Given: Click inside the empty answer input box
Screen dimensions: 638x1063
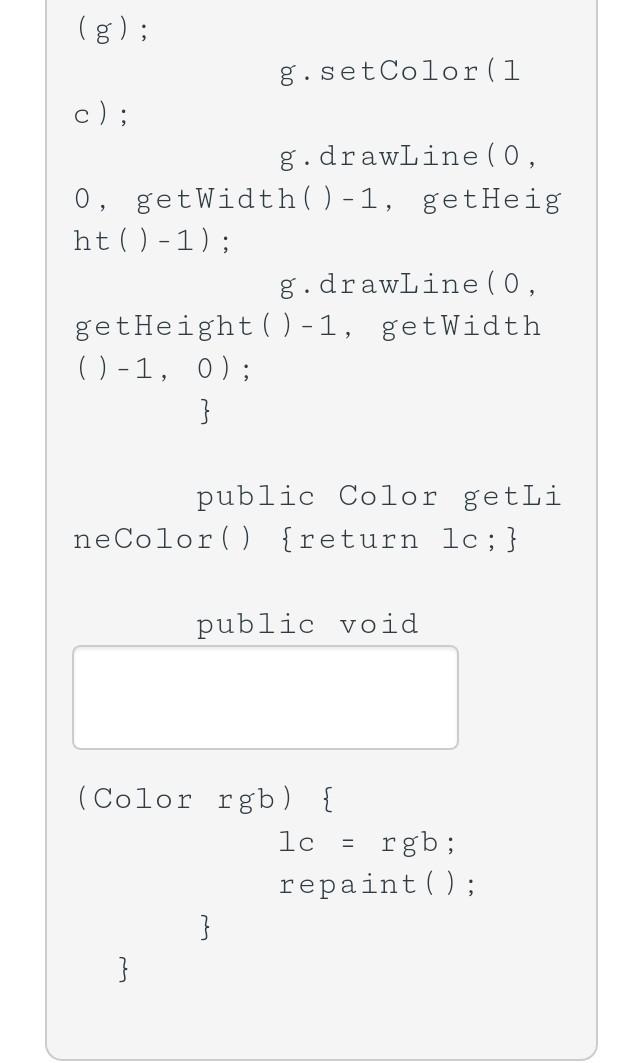Looking at the screenshot, I should pyautogui.click(x=265, y=696).
